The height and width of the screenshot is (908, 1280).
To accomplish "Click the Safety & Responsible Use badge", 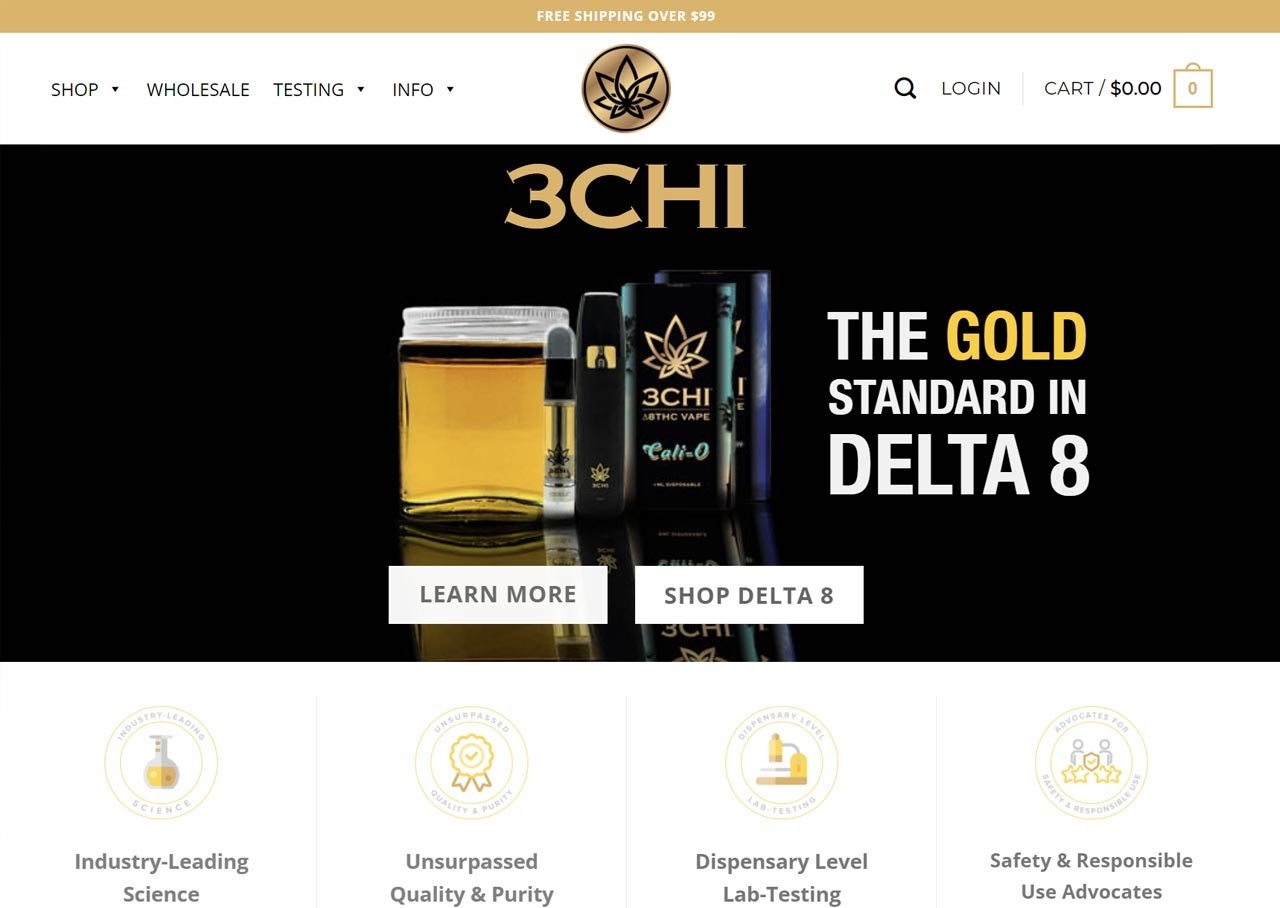I will click(1091, 763).
